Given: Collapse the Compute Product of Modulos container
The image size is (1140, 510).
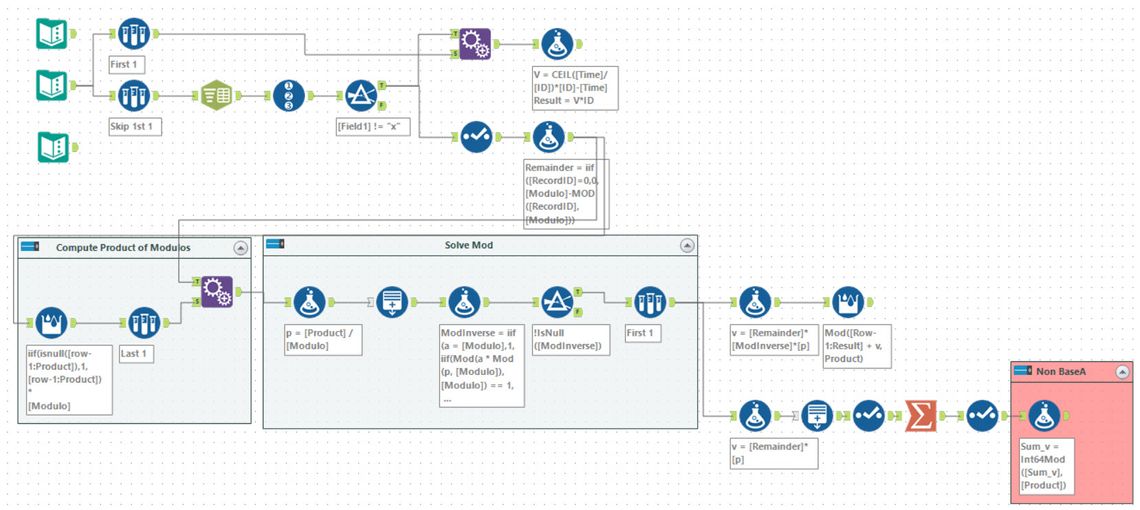Looking at the screenshot, I should (240, 247).
